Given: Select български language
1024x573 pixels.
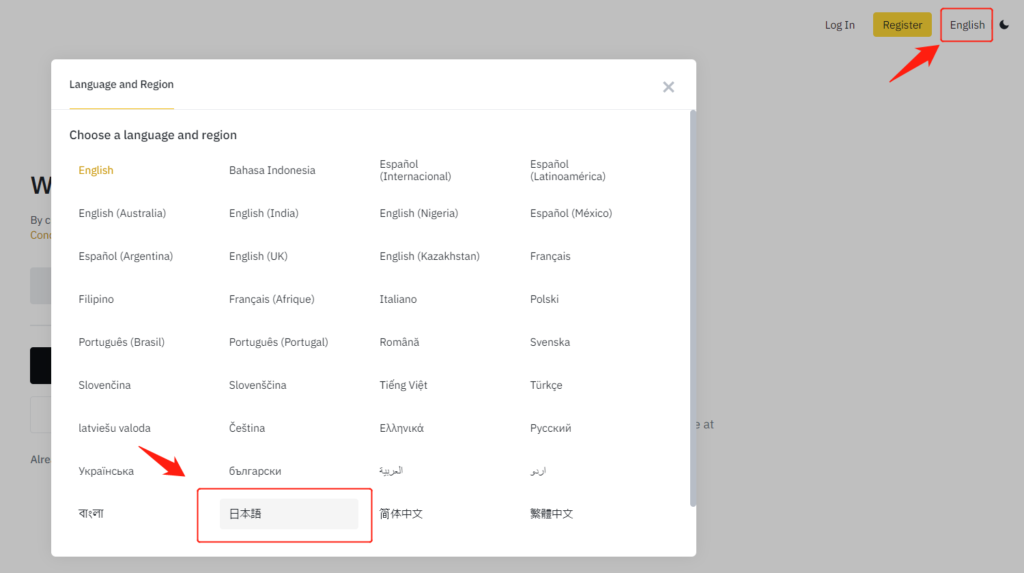Looking at the screenshot, I should pos(255,471).
